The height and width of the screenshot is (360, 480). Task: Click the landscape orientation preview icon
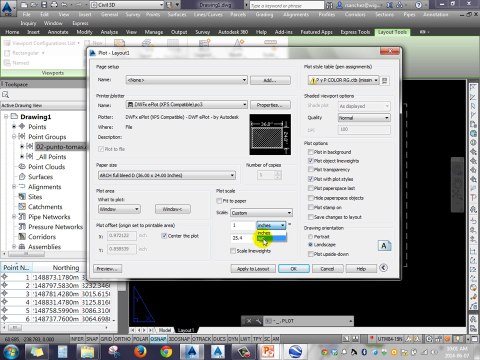384,246
